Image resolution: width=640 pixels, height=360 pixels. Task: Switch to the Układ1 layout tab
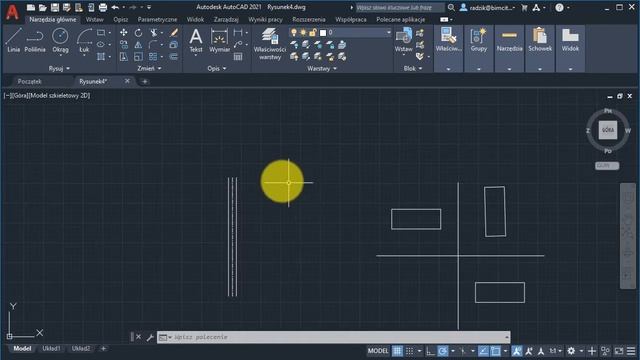[x=51, y=349]
